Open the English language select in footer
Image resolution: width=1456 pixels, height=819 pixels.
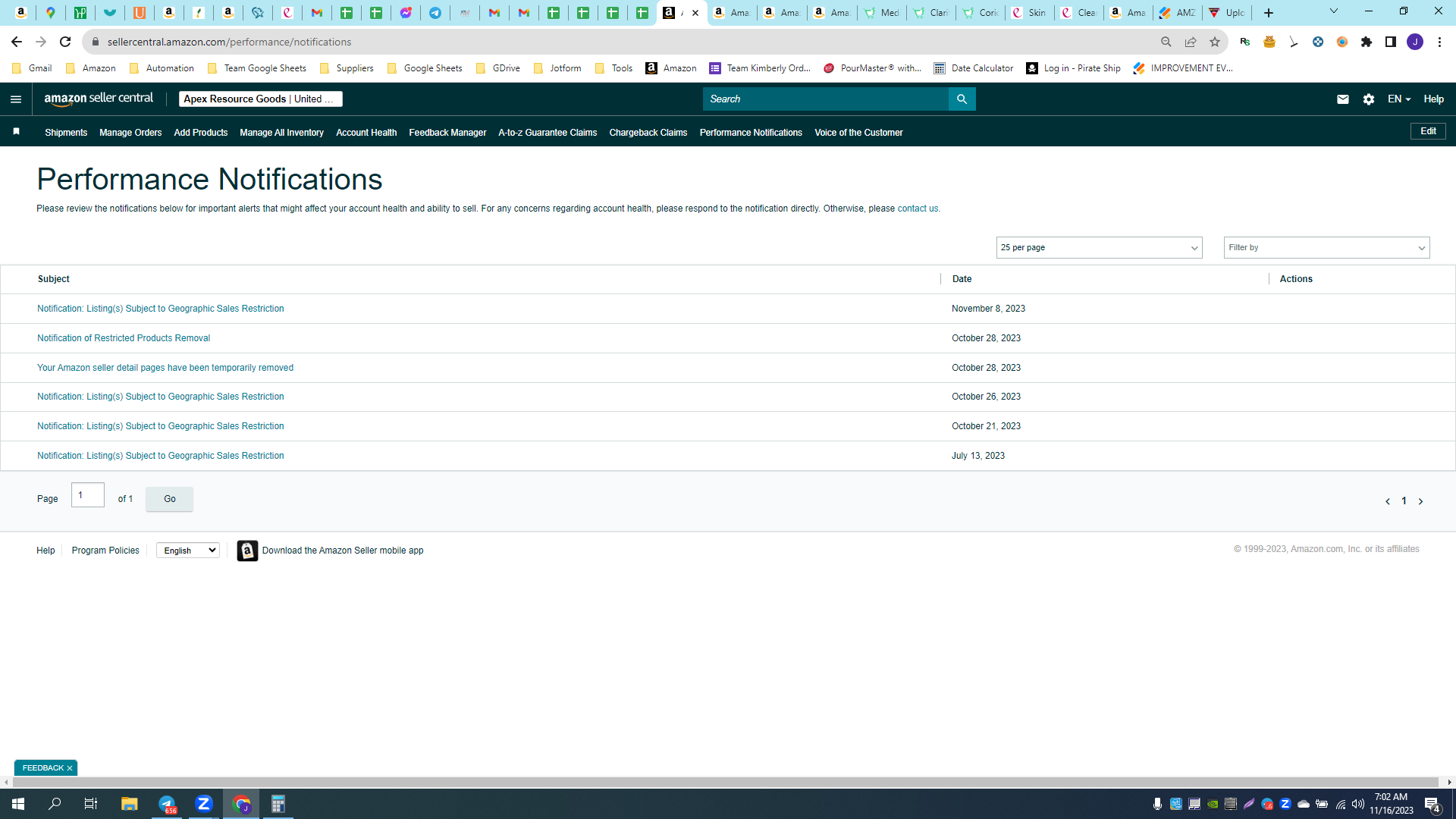click(188, 551)
